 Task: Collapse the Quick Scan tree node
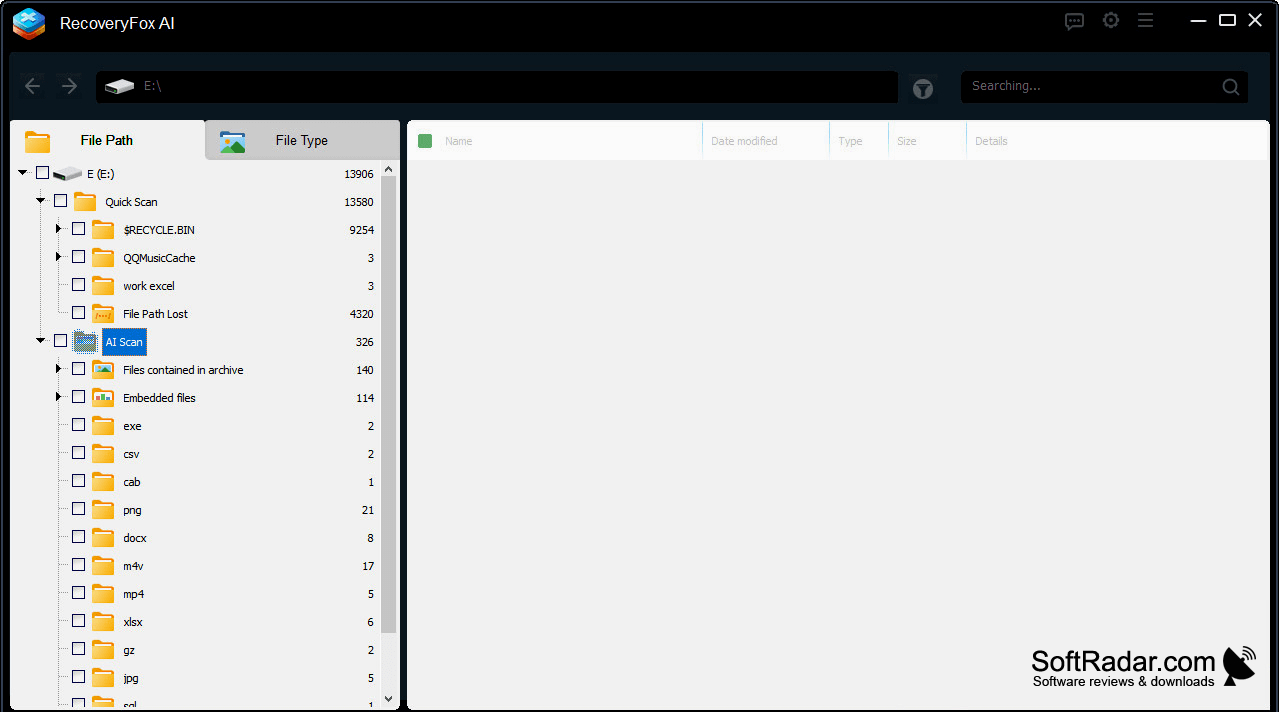pyautogui.click(x=41, y=201)
